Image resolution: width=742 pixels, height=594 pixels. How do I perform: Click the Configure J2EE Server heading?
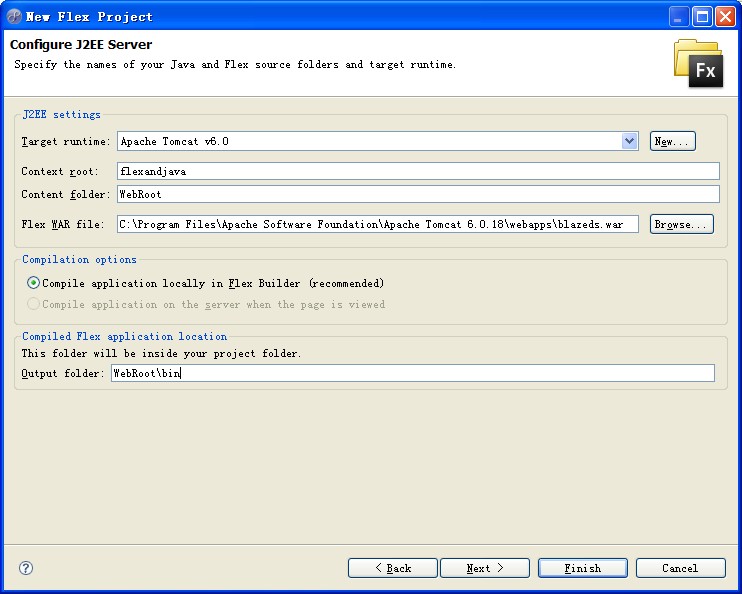point(81,44)
